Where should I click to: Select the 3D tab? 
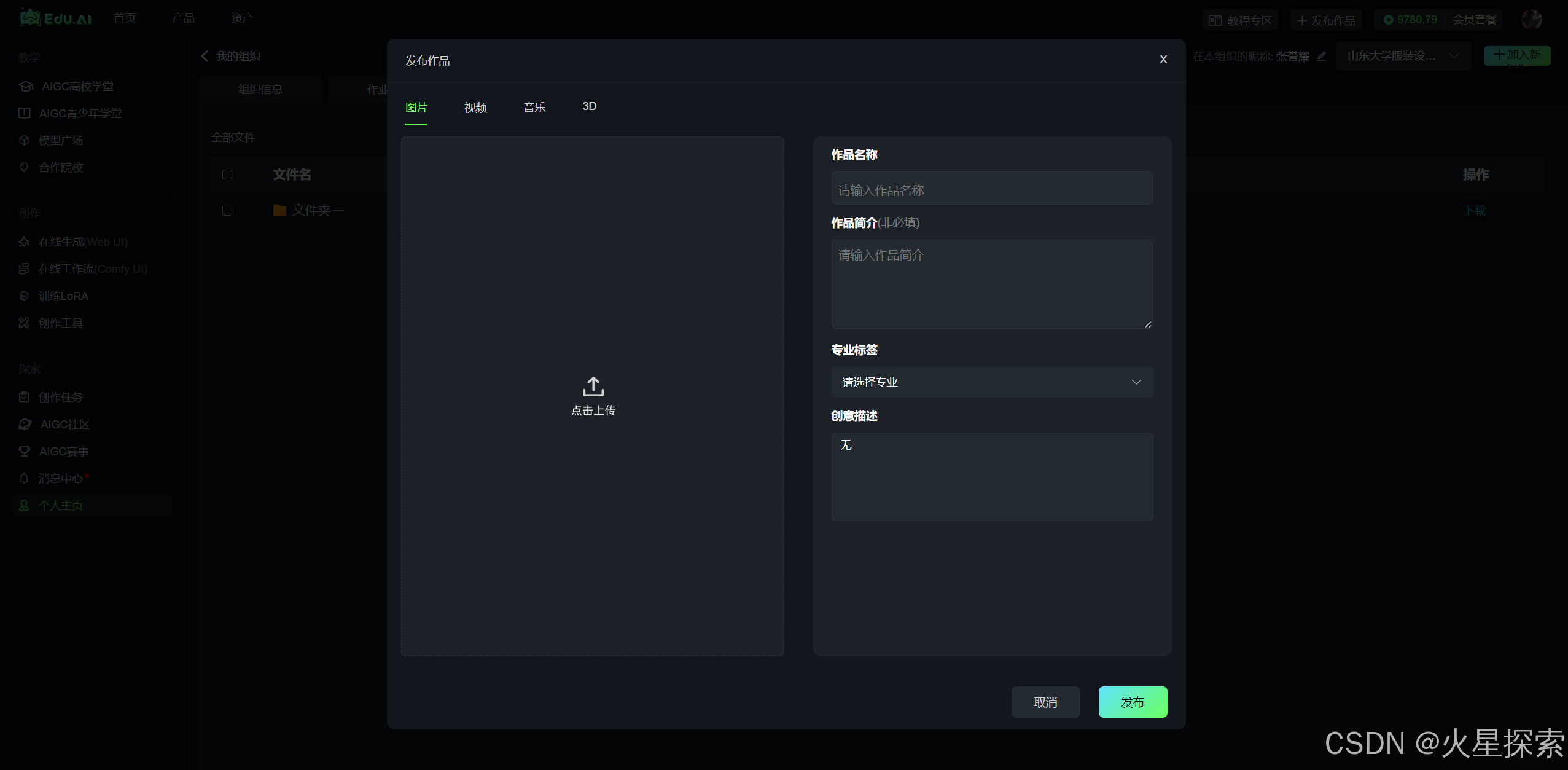(x=589, y=106)
